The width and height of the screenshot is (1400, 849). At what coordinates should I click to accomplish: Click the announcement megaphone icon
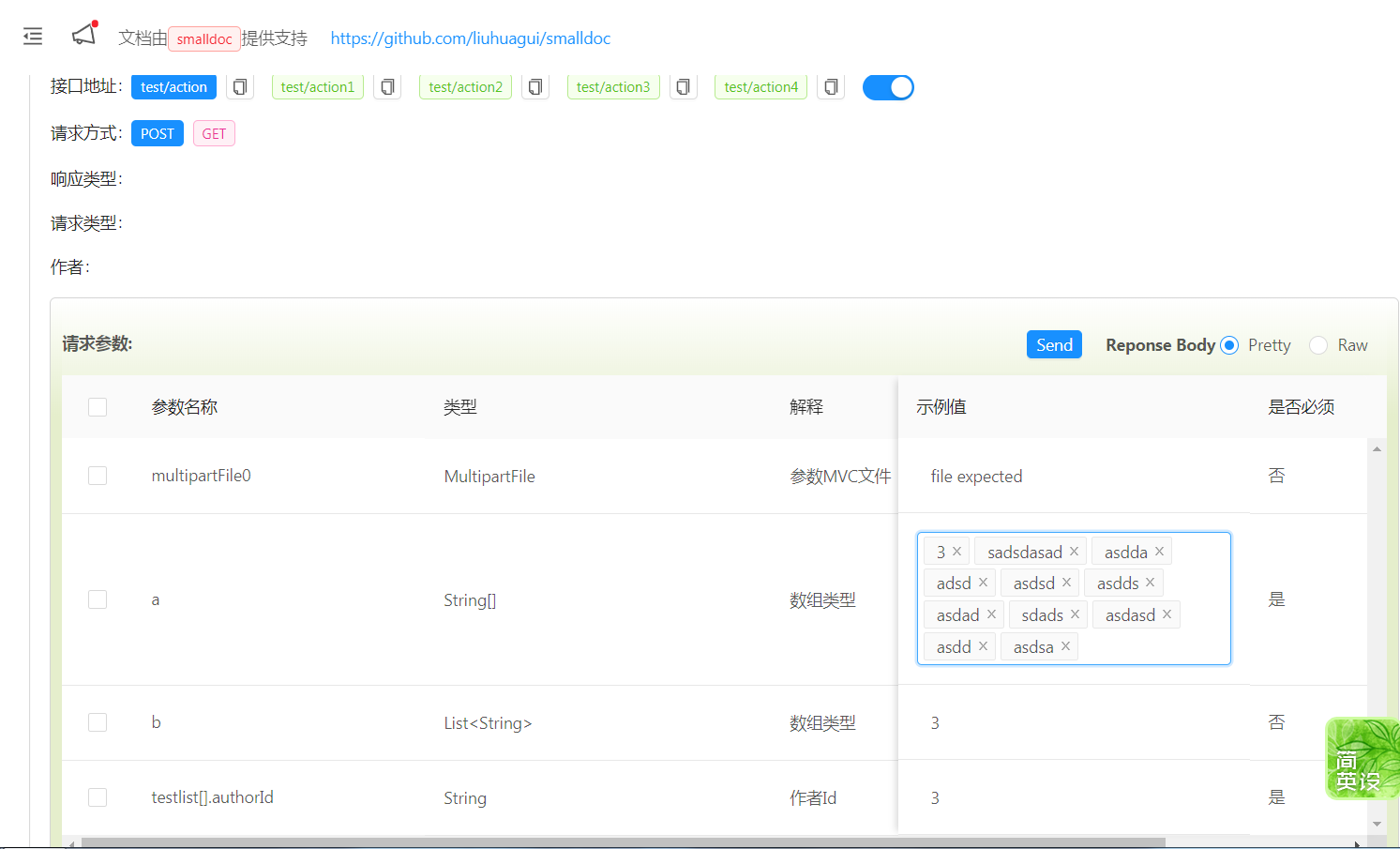coord(83,34)
